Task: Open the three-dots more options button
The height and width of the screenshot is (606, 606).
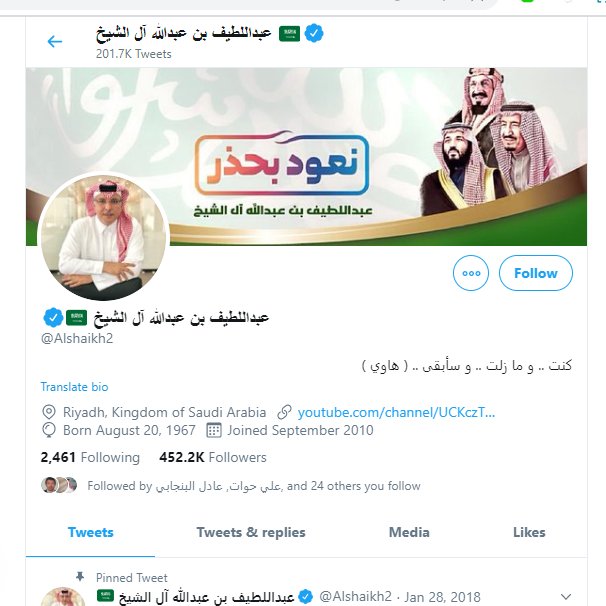Action: point(470,273)
